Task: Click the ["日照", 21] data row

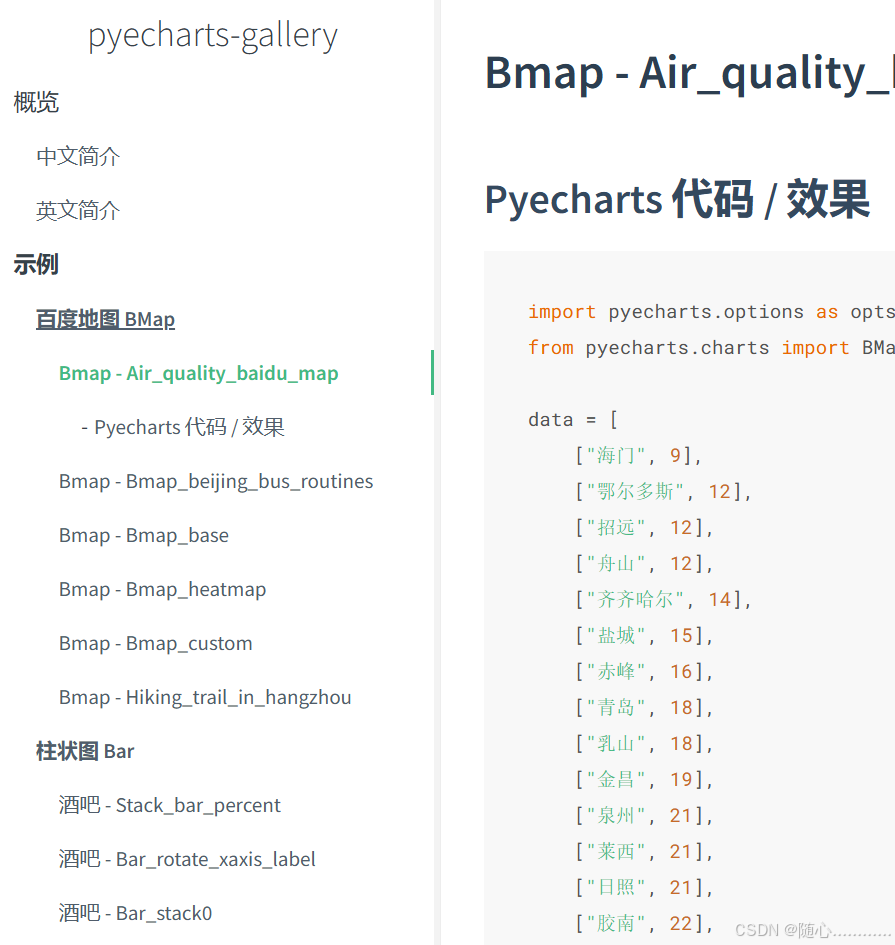Action: coord(644,888)
